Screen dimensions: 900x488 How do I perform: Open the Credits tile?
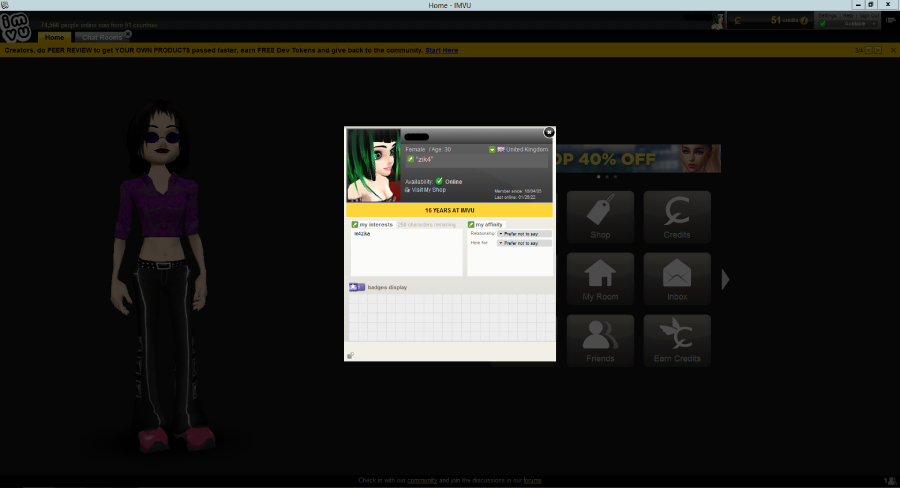coord(677,217)
